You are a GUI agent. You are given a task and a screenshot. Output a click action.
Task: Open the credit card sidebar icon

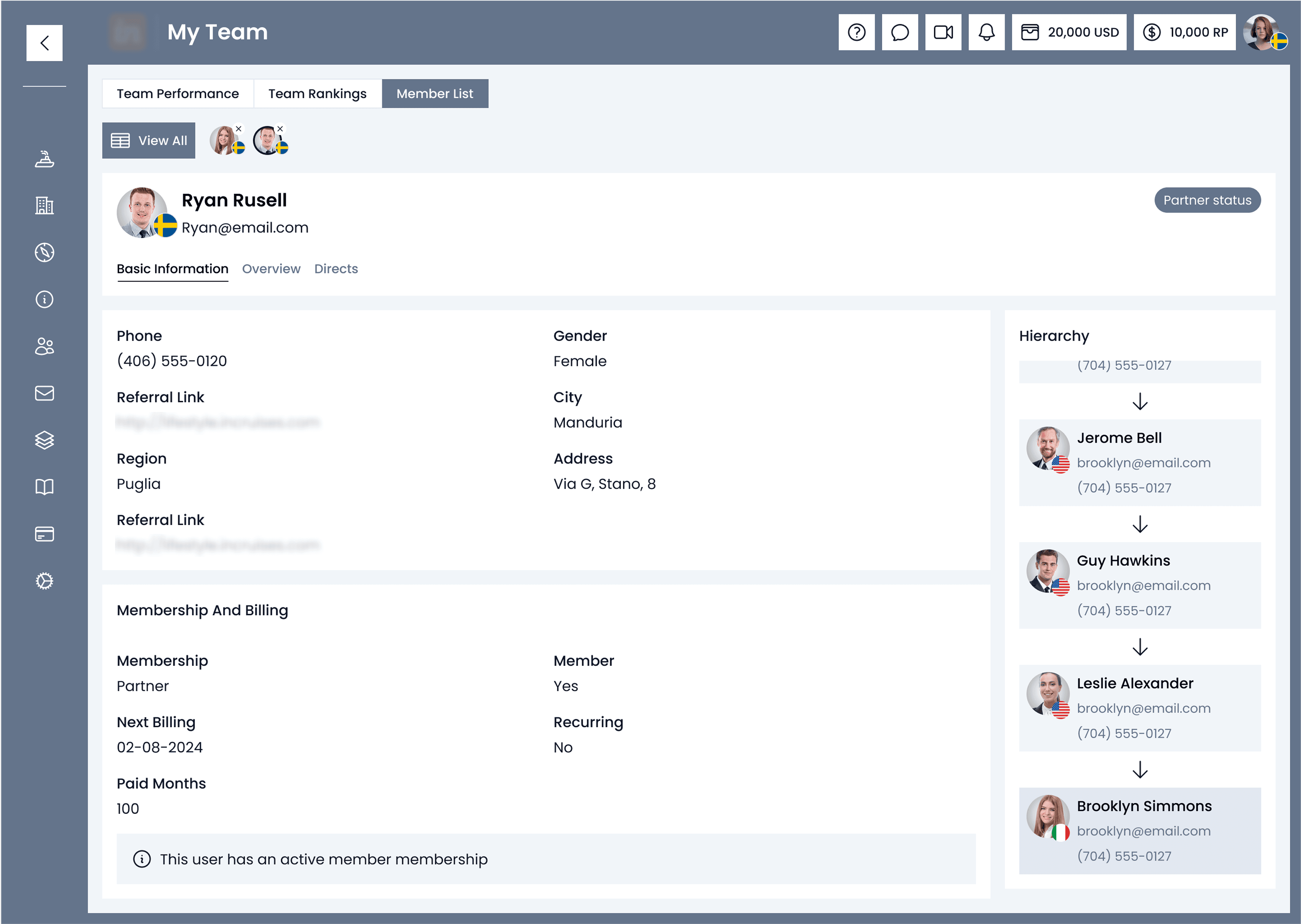[x=44, y=534]
